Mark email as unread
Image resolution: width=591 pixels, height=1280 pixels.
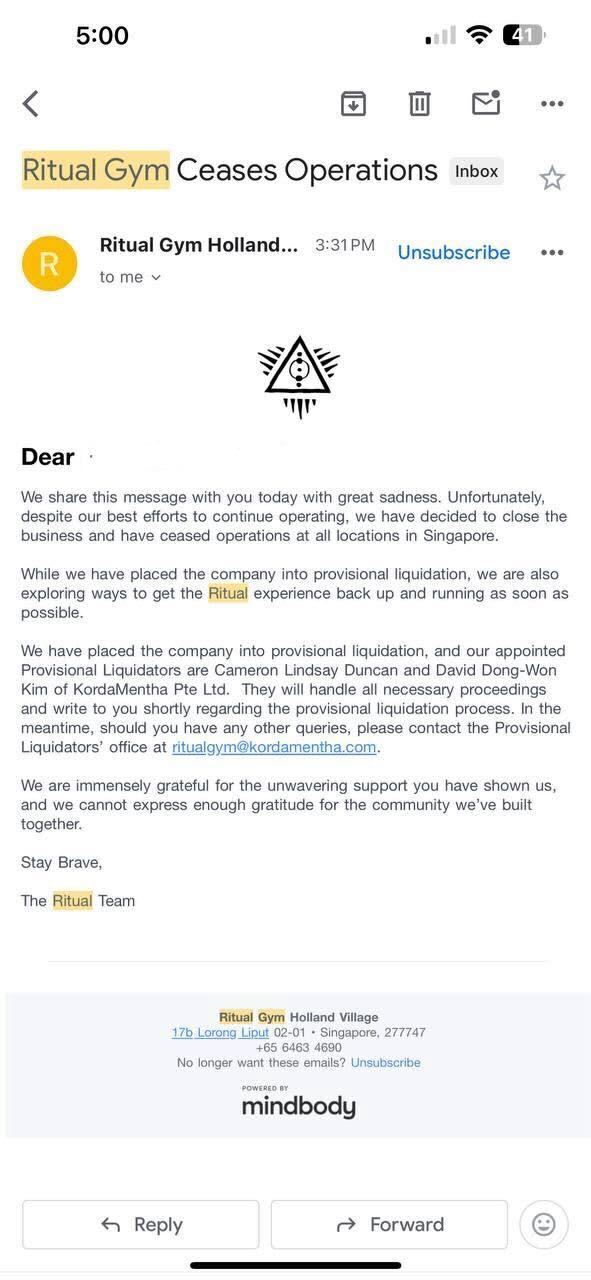point(486,103)
